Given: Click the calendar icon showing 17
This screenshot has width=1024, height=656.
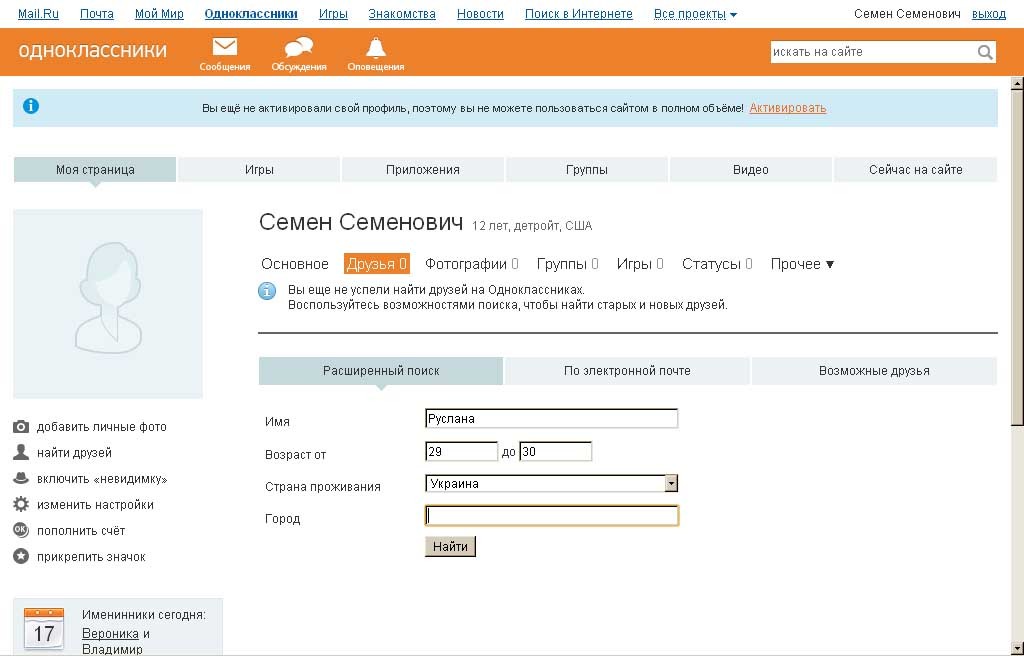Looking at the screenshot, I should tap(44, 629).
